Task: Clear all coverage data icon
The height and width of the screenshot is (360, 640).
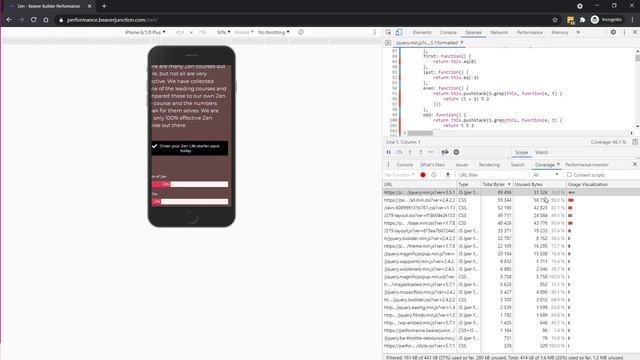Action: point(434,175)
